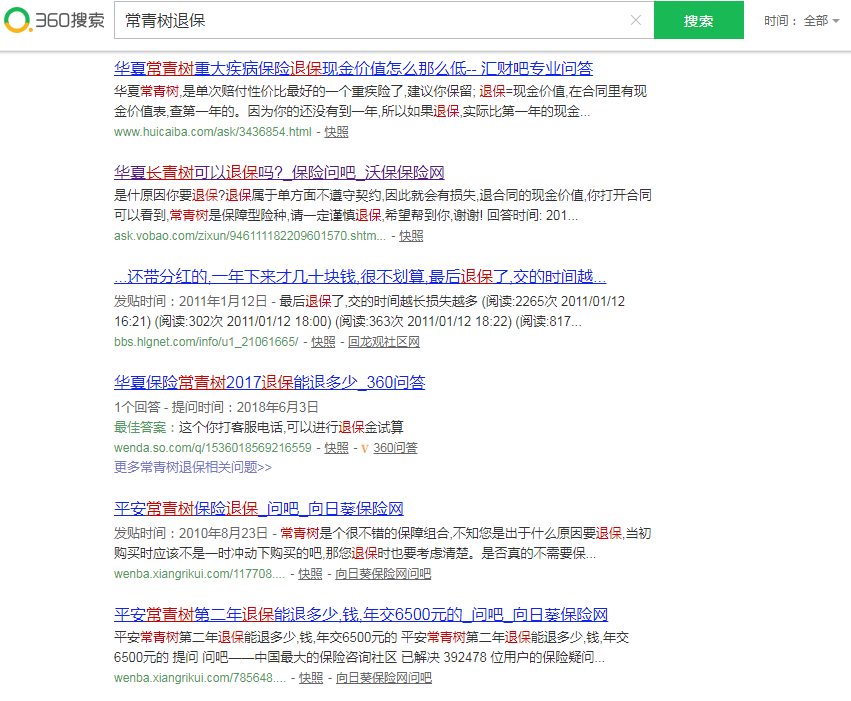Open result ...还带分红的,一年下来才几十块钱
Screen dimensions: 851x701
360,277
